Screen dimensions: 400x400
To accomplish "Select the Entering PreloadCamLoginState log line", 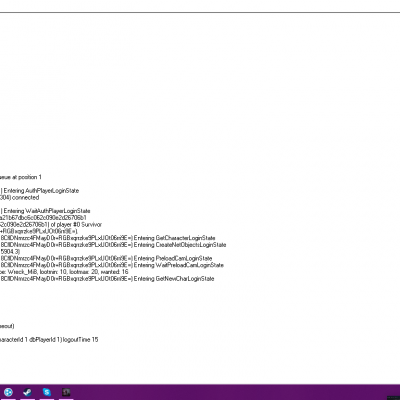I will (x=106, y=258).
